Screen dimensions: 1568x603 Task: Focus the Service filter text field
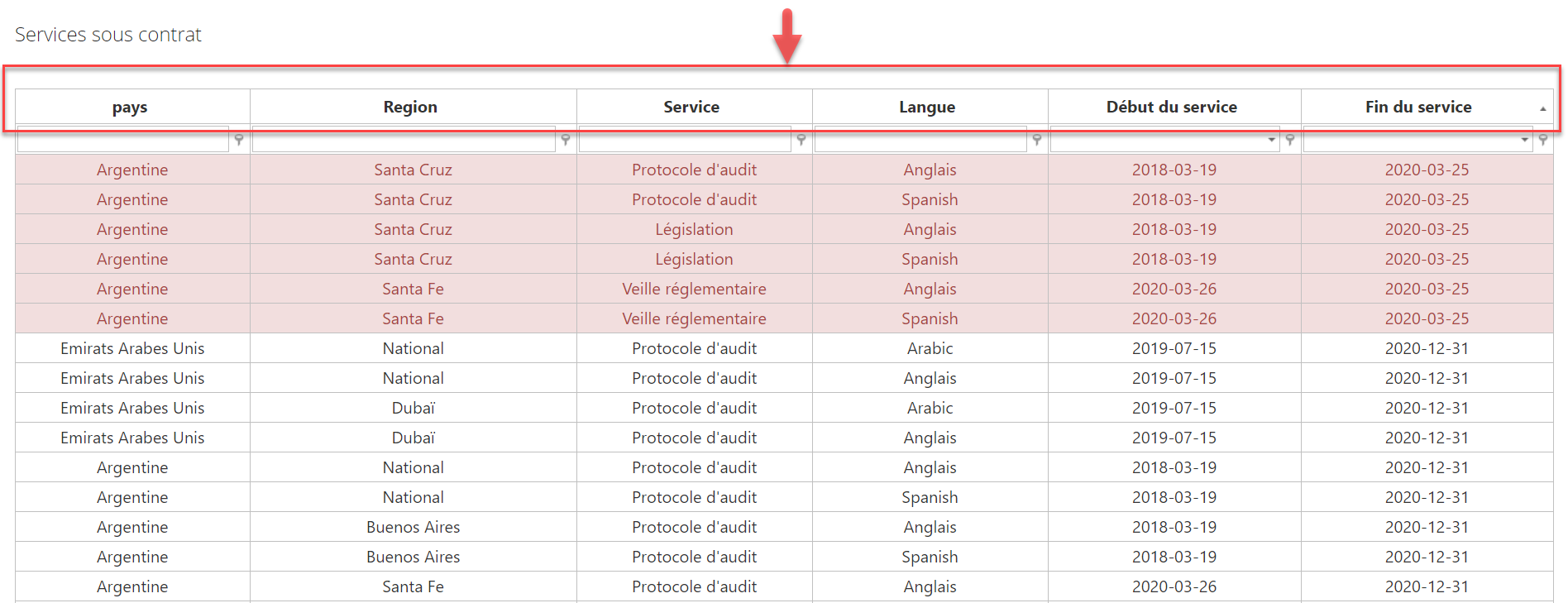pos(685,140)
